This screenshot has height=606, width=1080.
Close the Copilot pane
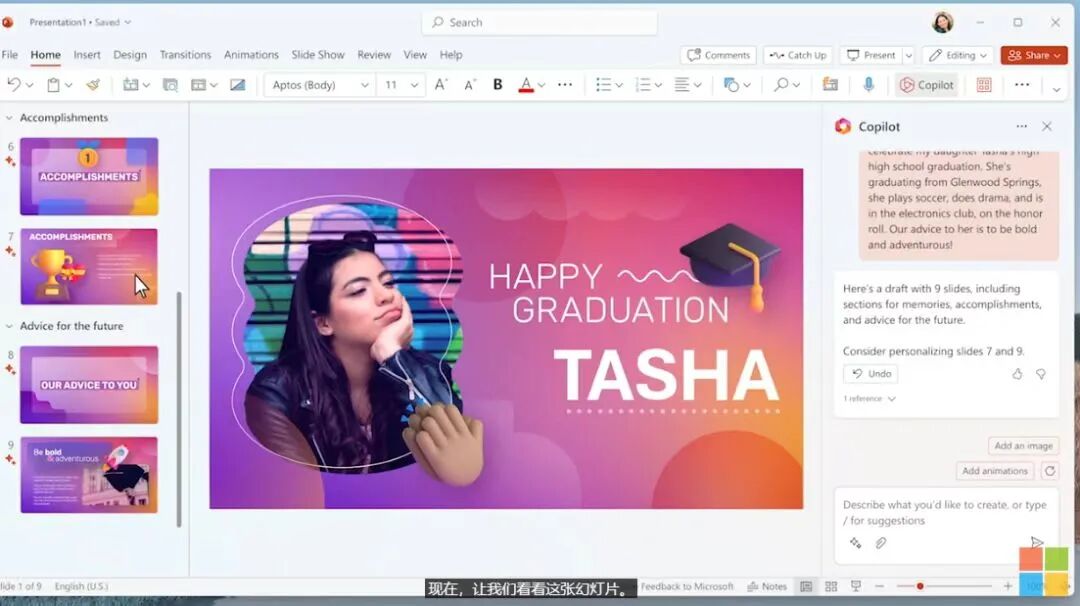coord(1047,126)
